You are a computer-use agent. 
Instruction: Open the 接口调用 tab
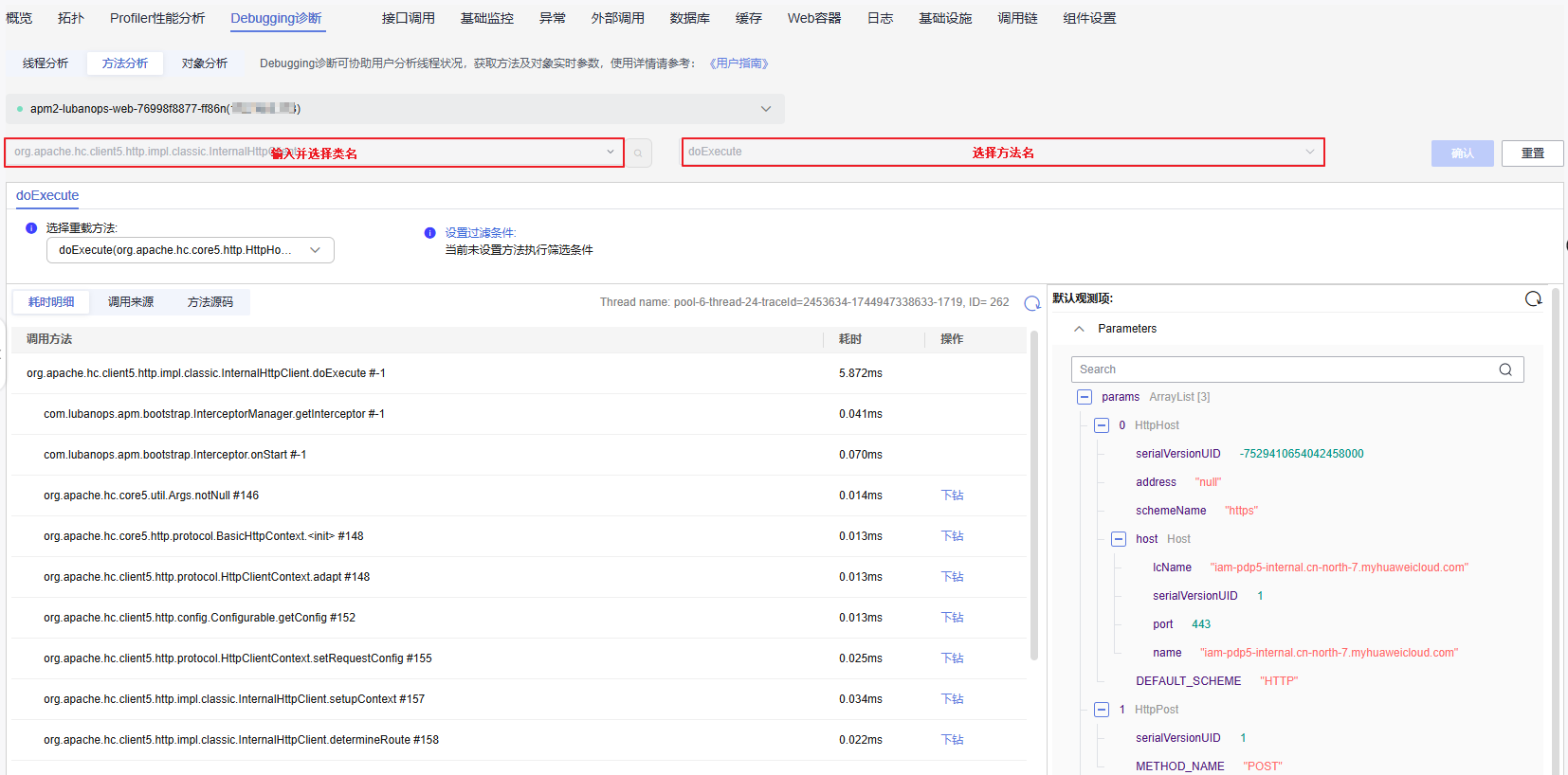pyautogui.click(x=409, y=18)
